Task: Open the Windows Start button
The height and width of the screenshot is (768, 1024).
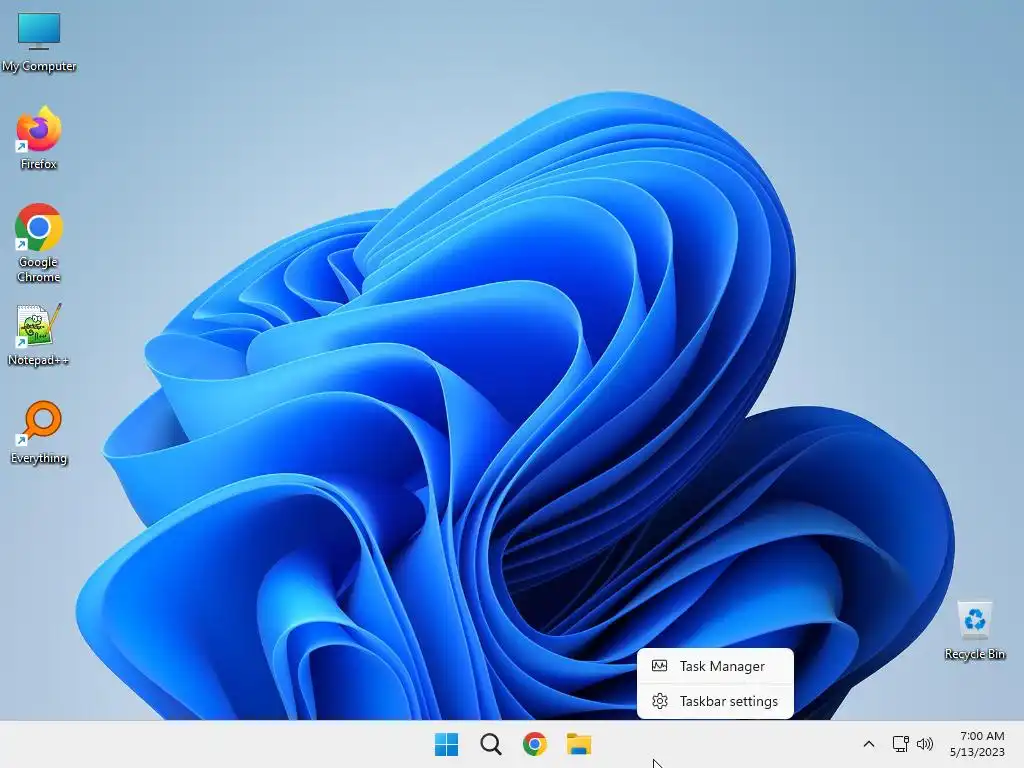Action: pos(447,744)
